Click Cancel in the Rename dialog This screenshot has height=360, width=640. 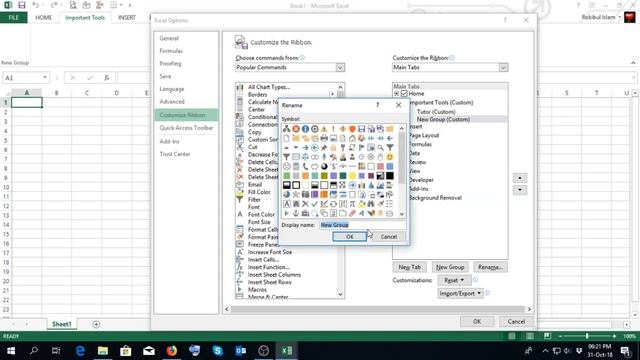click(x=389, y=236)
